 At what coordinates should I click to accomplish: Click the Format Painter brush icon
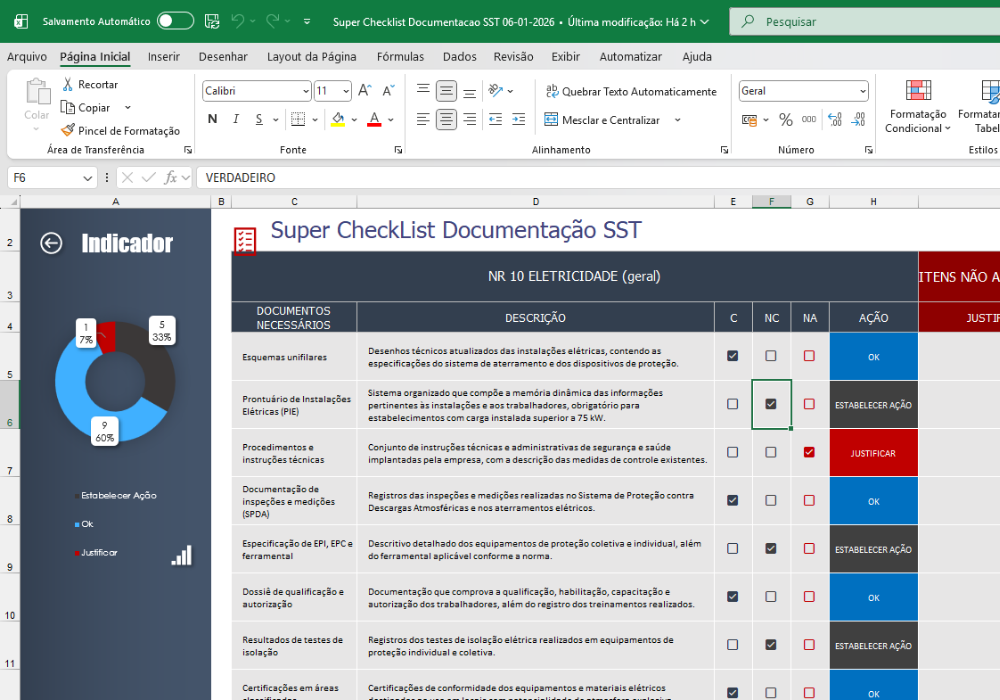[x=68, y=130]
